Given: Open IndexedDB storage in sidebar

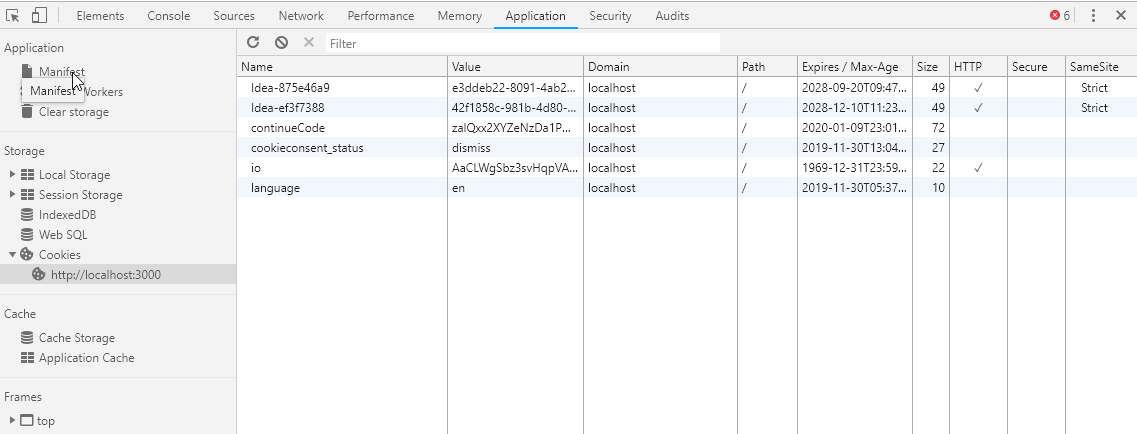Looking at the screenshot, I should (x=66, y=215).
